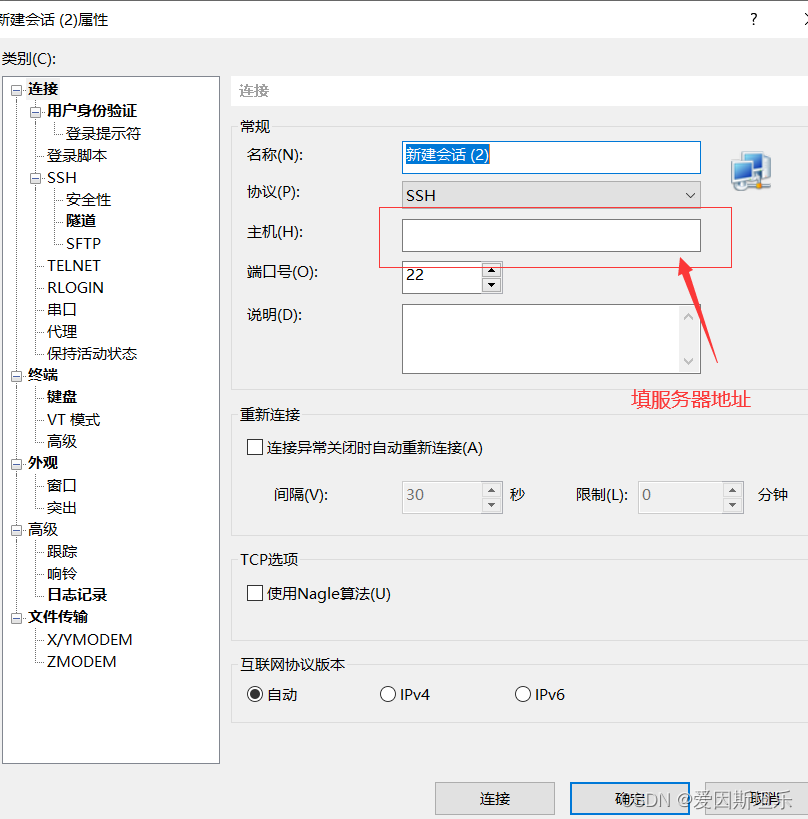Image resolution: width=808 pixels, height=819 pixels.
Task: Select 响铃 tree item
Action: pyautogui.click(x=62, y=574)
